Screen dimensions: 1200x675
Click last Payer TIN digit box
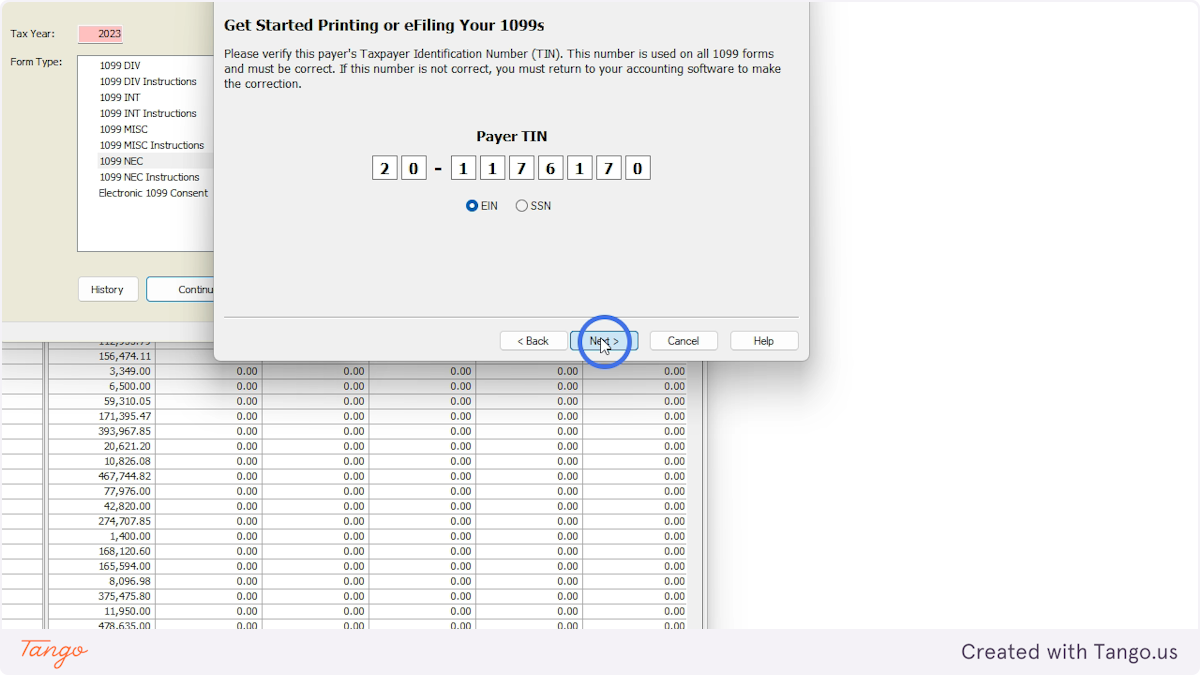pyautogui.click(x=638, y=168)
